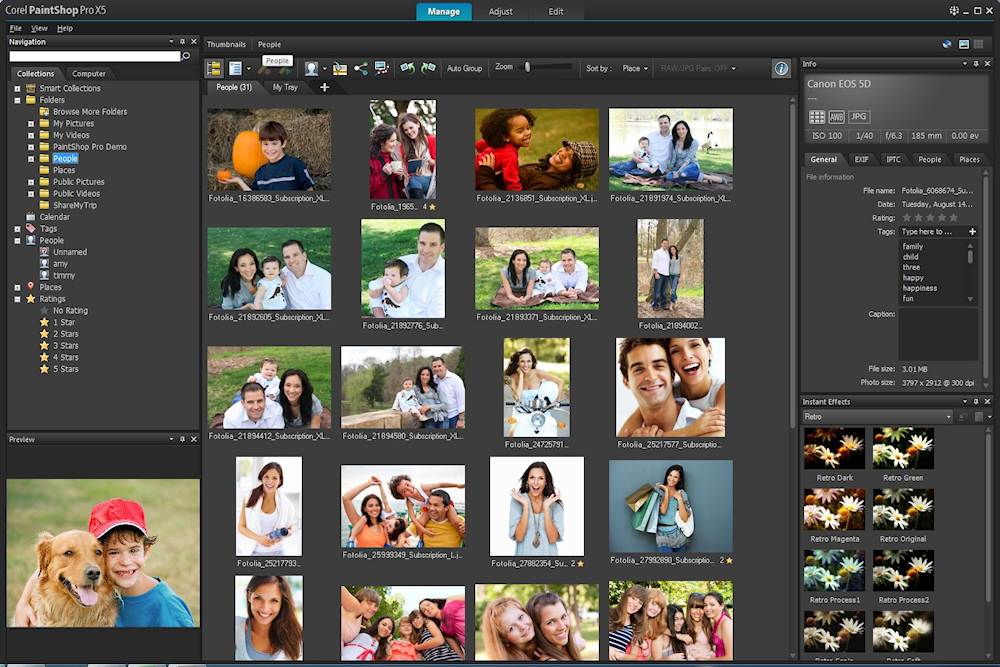Open the Sort by Place dropdown
This screenshot has width=1000, height=667.
(x=635, y=69)
